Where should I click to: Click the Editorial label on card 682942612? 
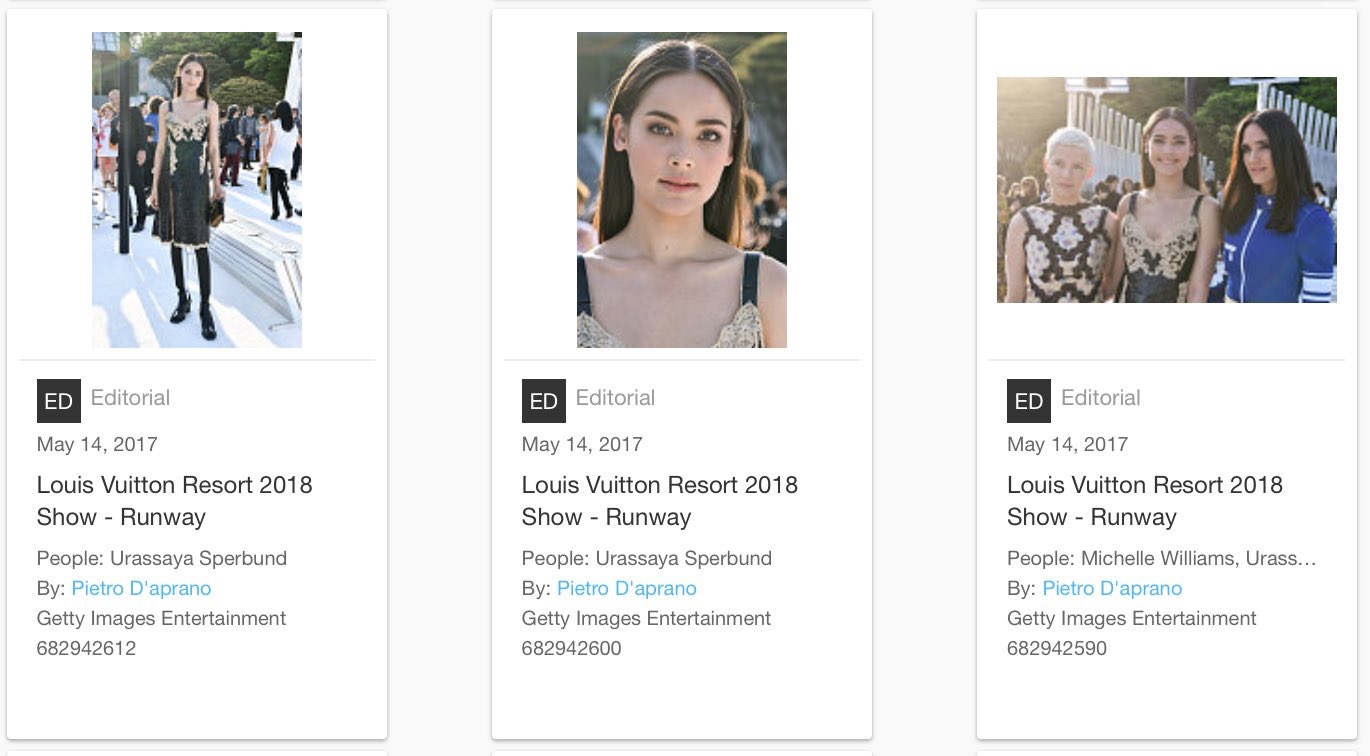(130, 398)
